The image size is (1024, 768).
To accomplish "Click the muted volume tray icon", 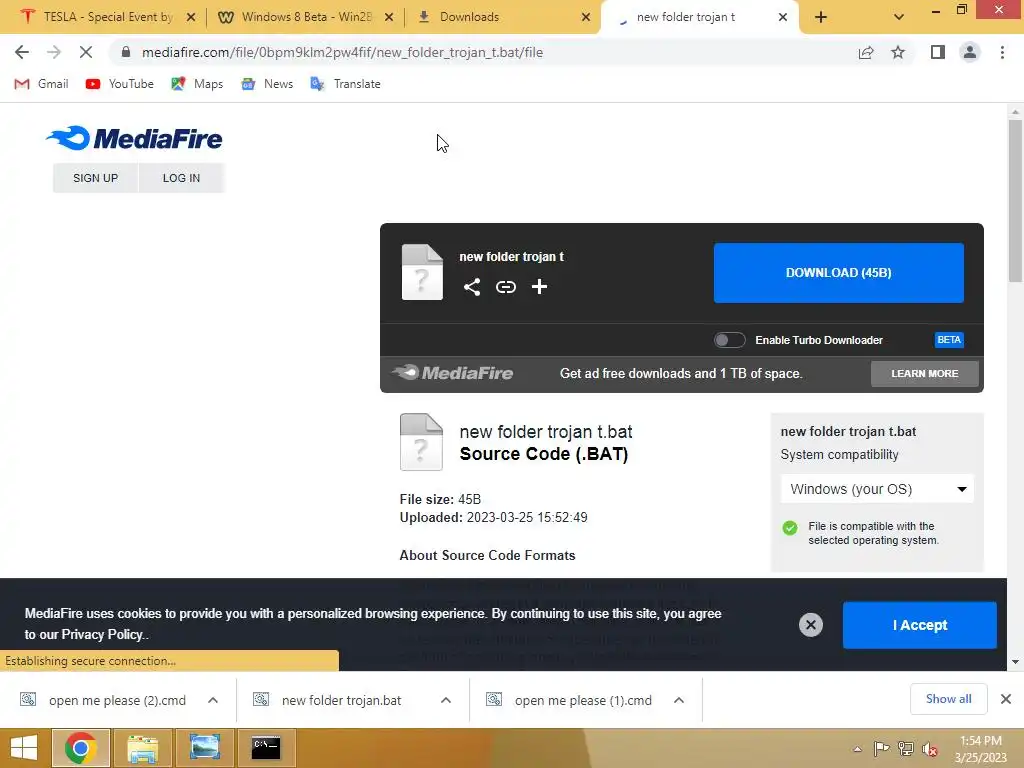I will point(930,749).
